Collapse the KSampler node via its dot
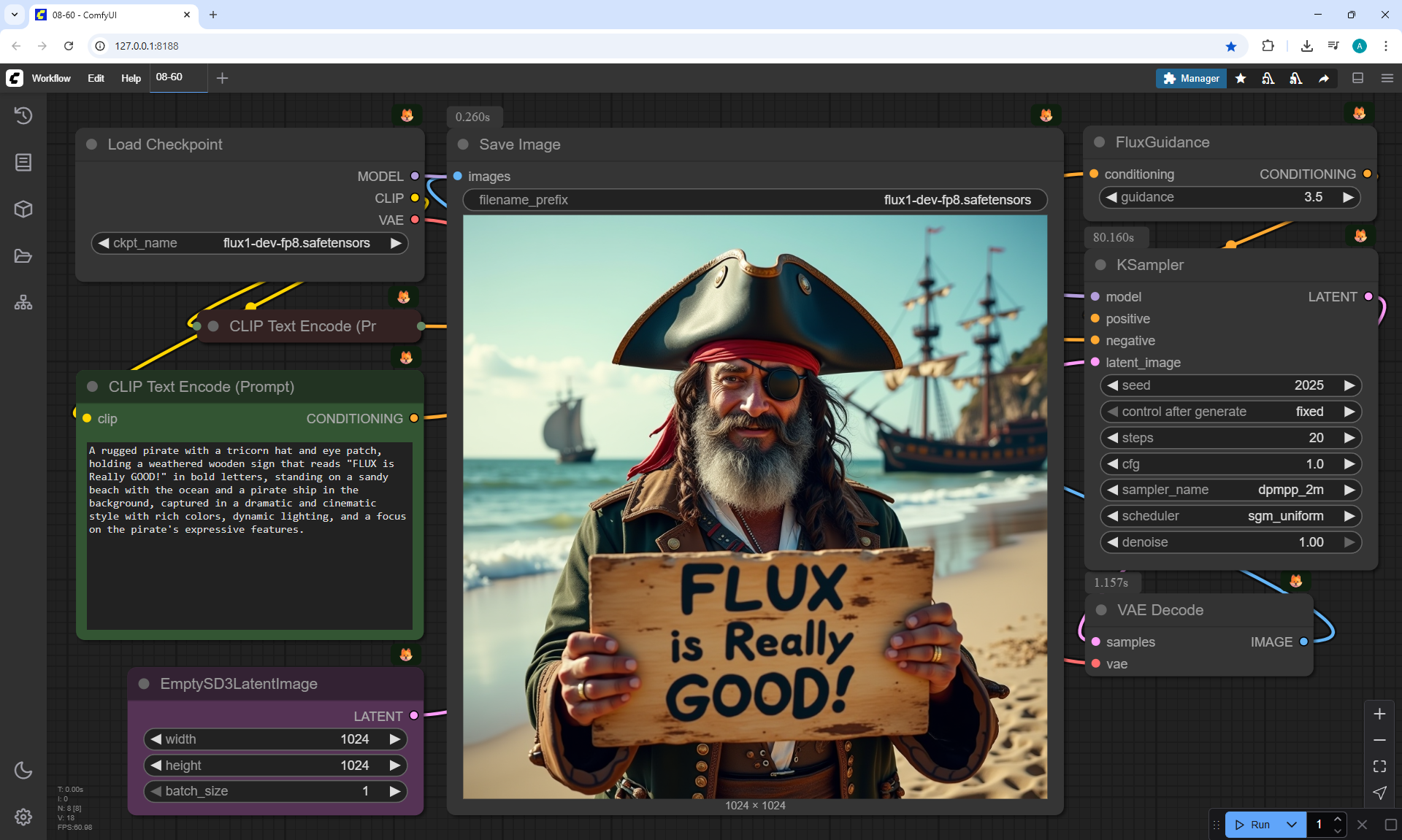The height and width of the screenshot is (840, 1402). pyautogui.click(x=1100, y=265)
